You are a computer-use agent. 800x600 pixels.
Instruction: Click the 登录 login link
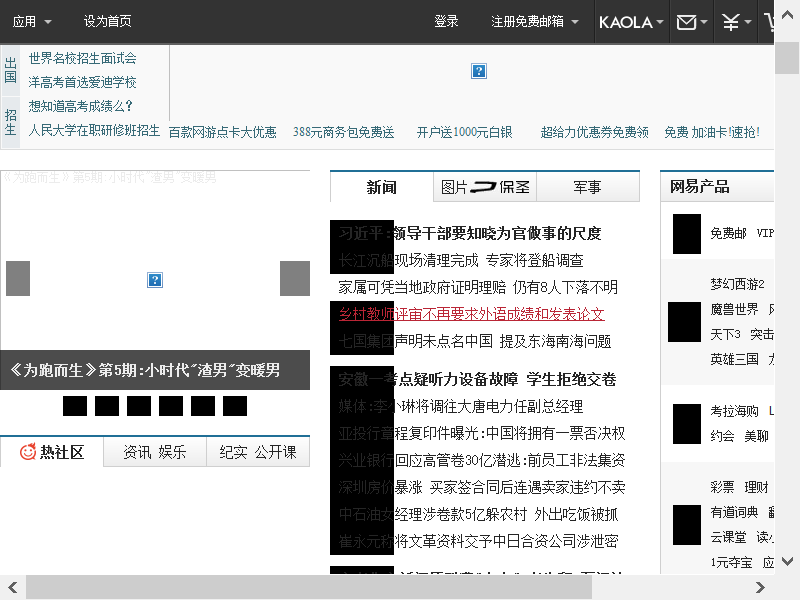pos(446,22)
